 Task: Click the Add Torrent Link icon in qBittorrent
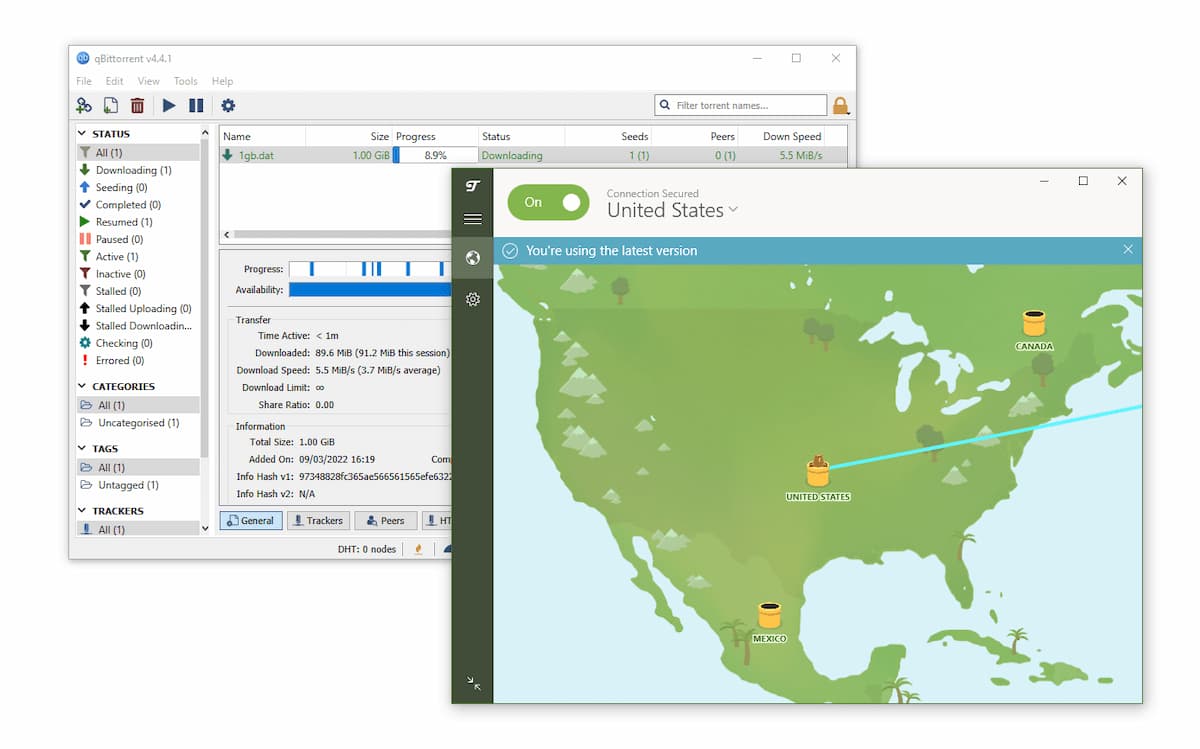84,105
